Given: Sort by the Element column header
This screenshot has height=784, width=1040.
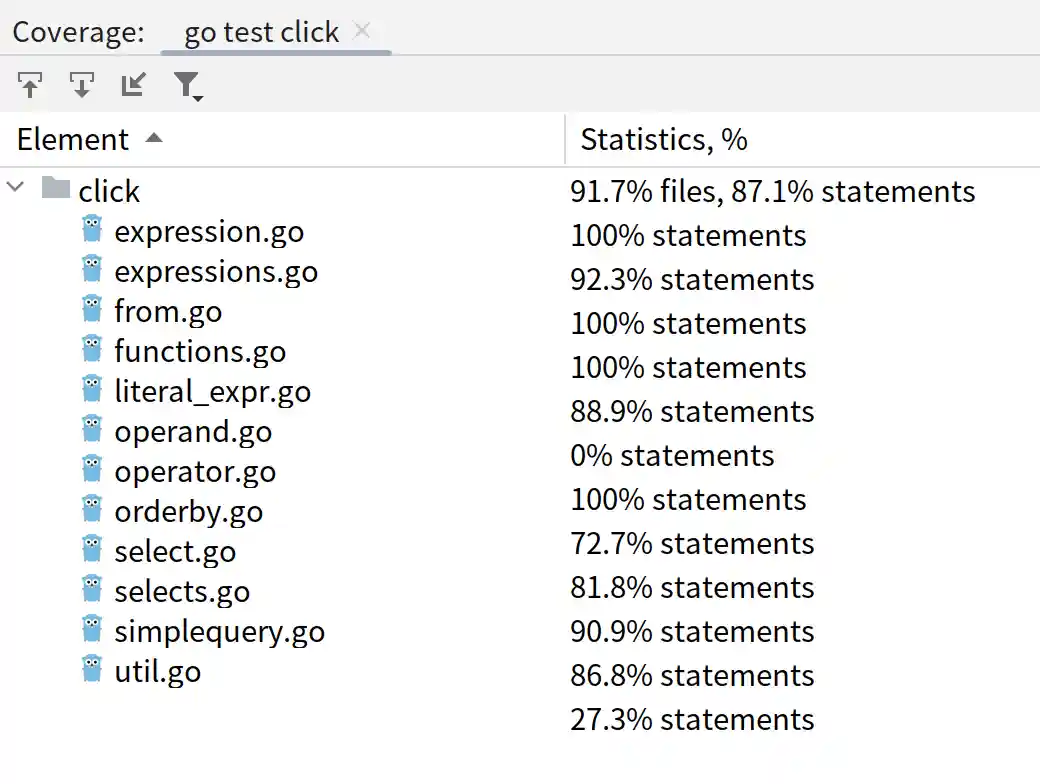Looking at the screenshot, I should pos(73,139).
